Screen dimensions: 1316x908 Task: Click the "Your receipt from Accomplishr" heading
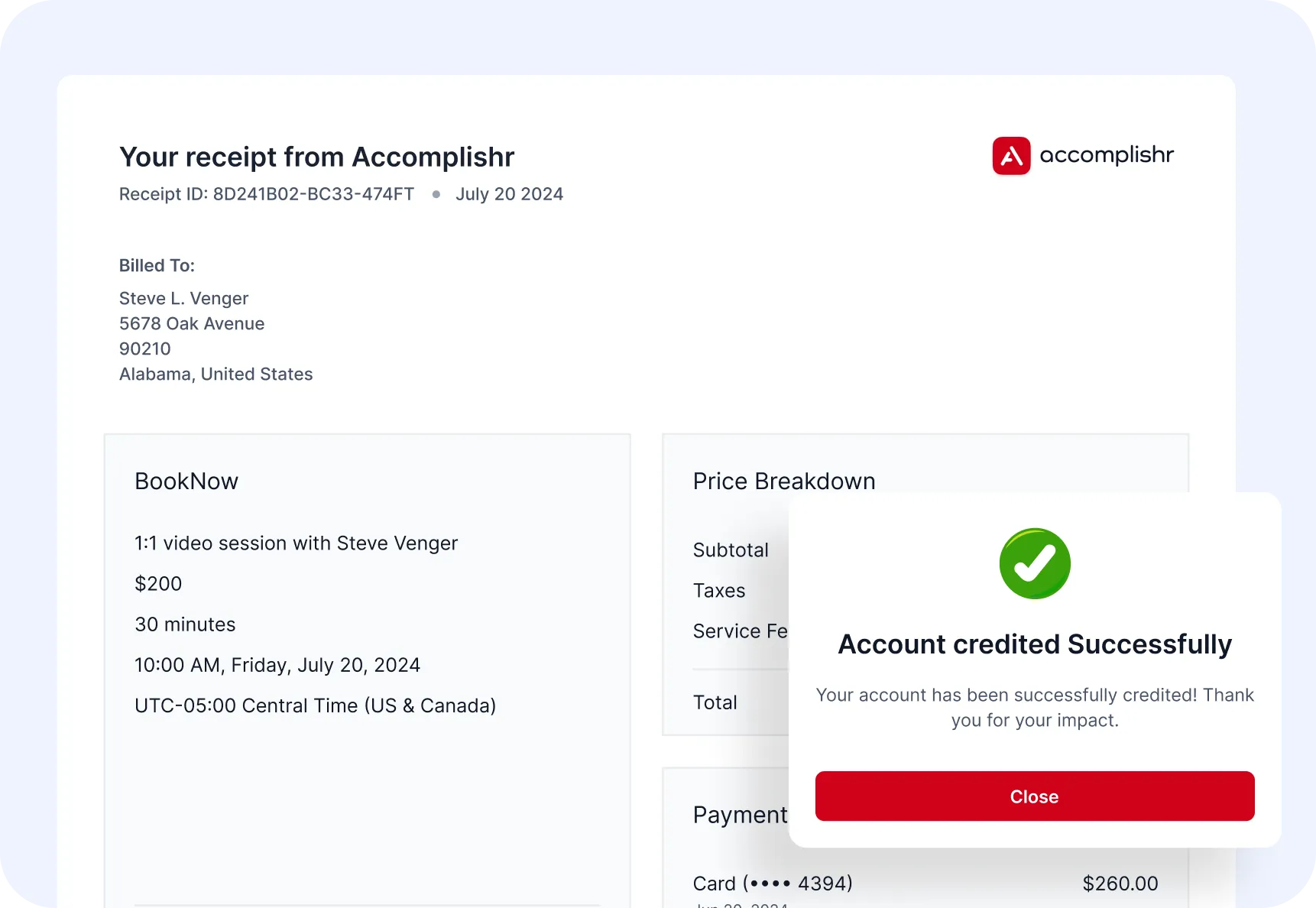coord(316,157)
